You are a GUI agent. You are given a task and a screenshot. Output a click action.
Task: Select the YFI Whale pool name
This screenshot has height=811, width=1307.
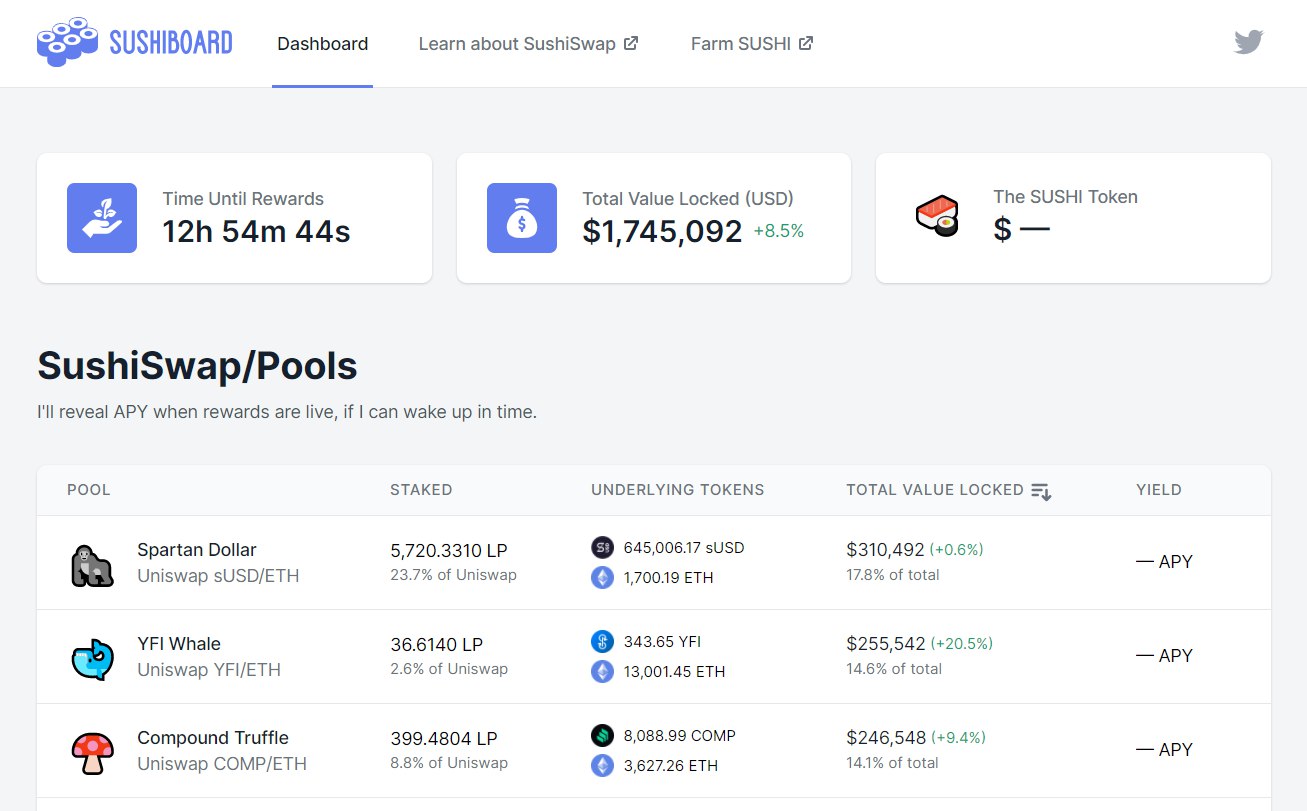pyautogui.click(x=179, y=644)
